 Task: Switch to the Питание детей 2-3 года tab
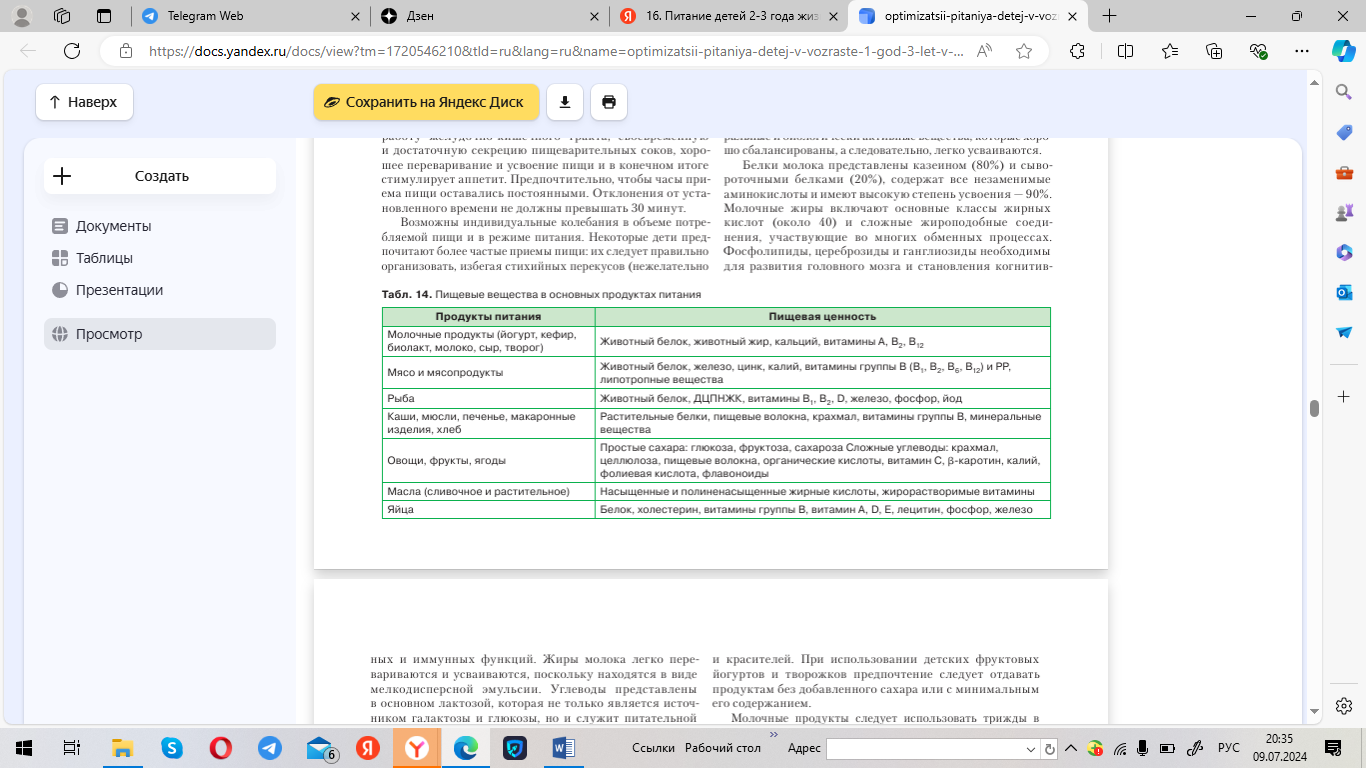(728, 16)
